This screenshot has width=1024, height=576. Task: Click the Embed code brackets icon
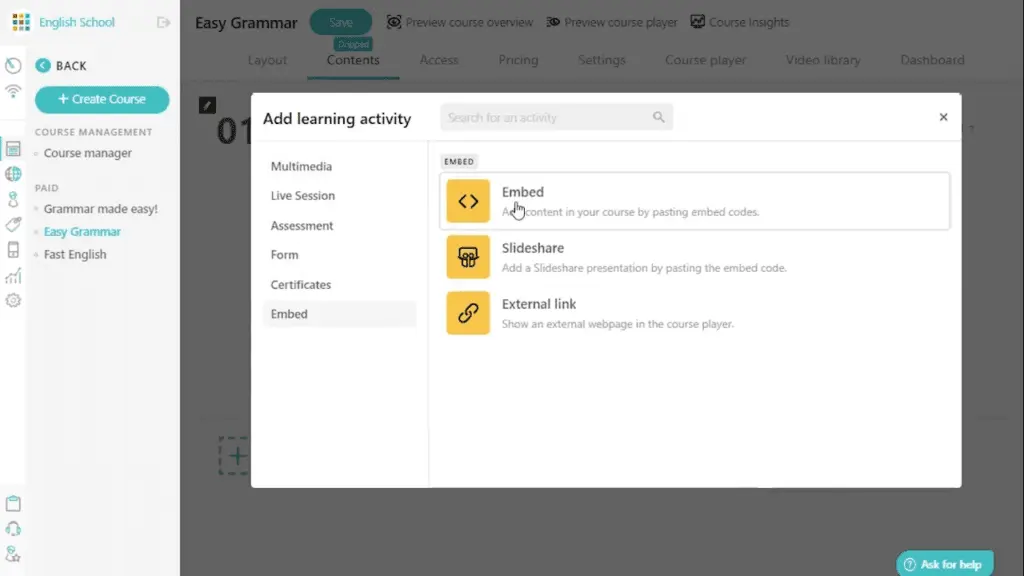click(x=468, y=201)
